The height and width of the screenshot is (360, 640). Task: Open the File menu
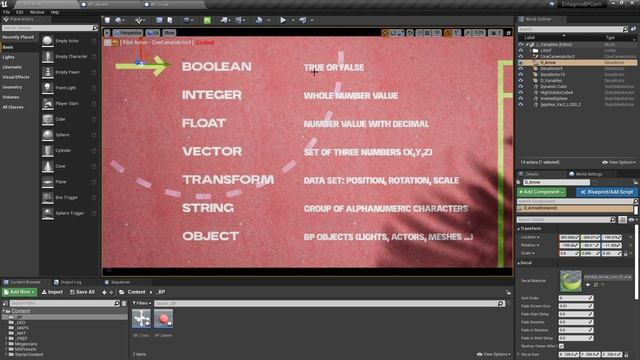coord(7,12)
